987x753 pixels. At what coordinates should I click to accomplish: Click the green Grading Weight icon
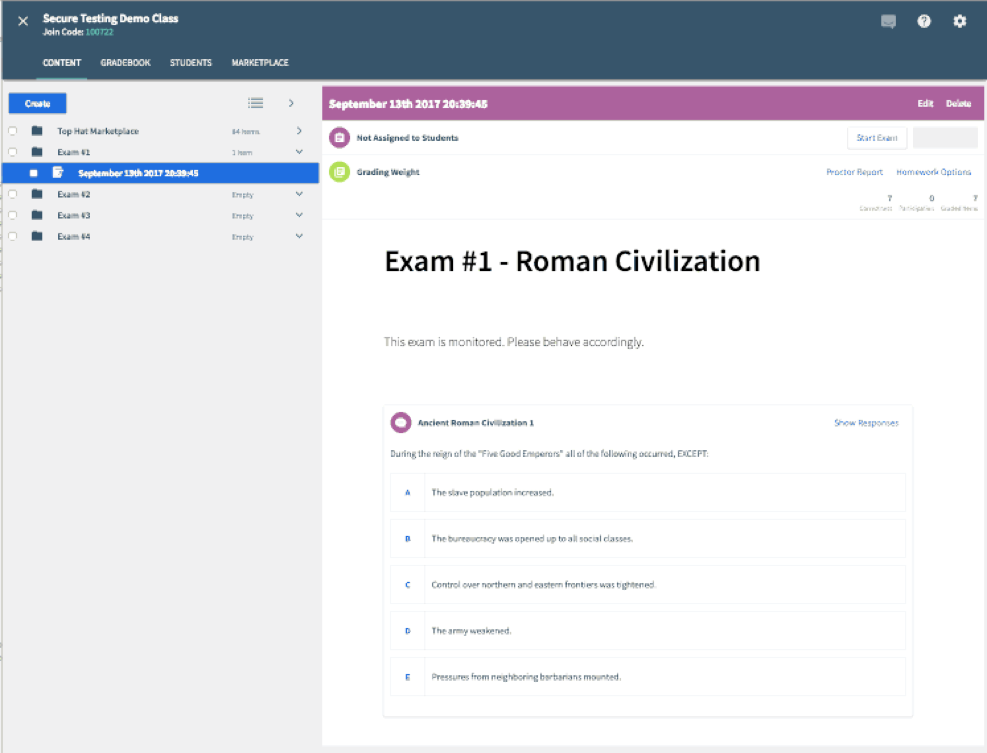click(x=339, y=172)
